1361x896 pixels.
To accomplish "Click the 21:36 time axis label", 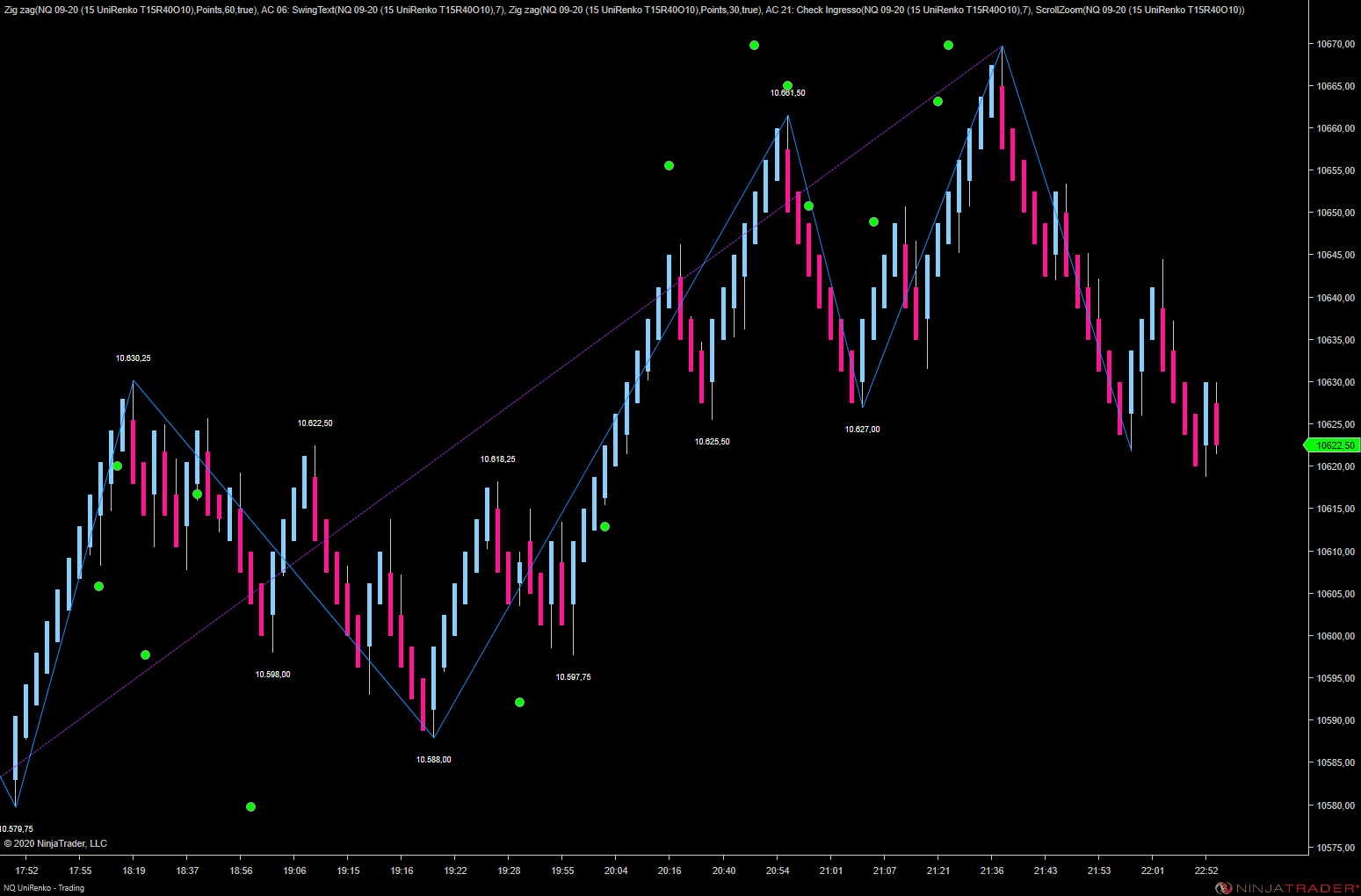I will pos(991,871).
